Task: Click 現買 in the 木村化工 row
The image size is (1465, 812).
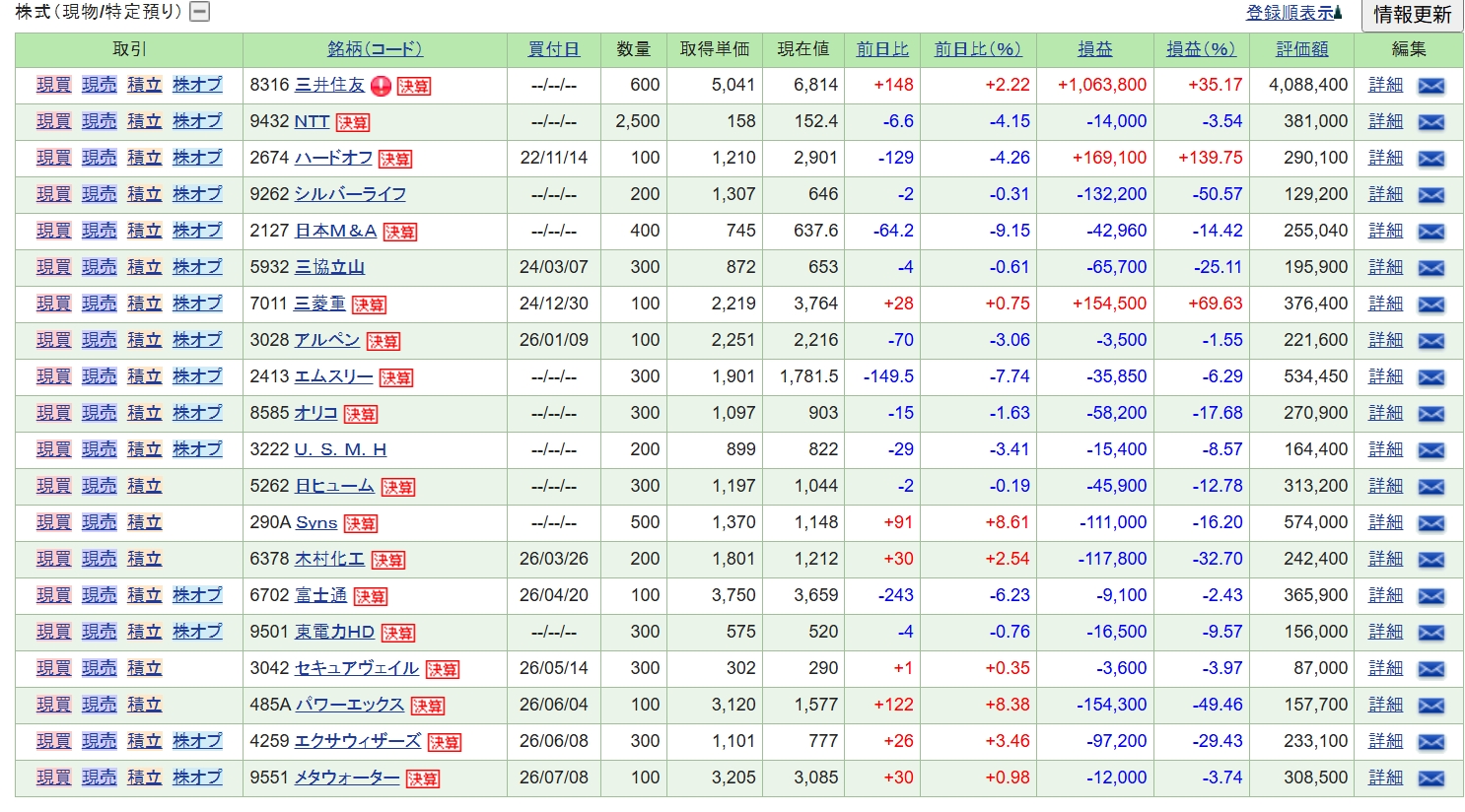Action: [53, 559]
